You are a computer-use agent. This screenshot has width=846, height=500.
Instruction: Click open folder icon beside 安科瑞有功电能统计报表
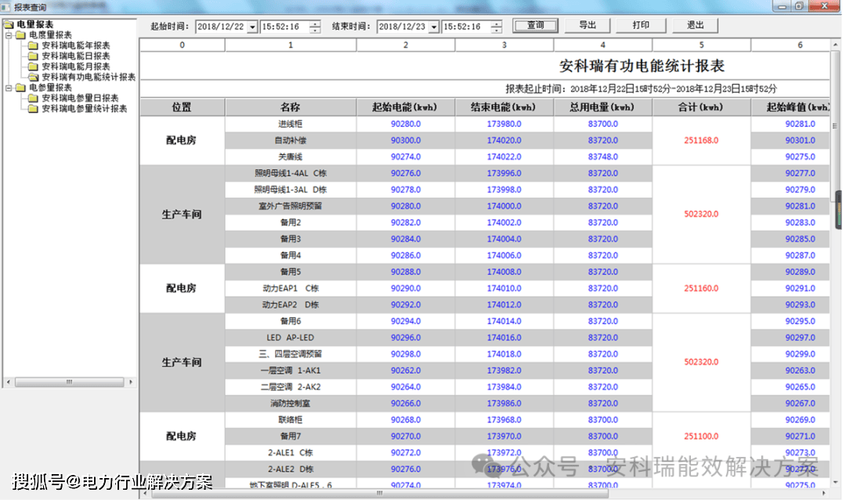pos(33,77)
